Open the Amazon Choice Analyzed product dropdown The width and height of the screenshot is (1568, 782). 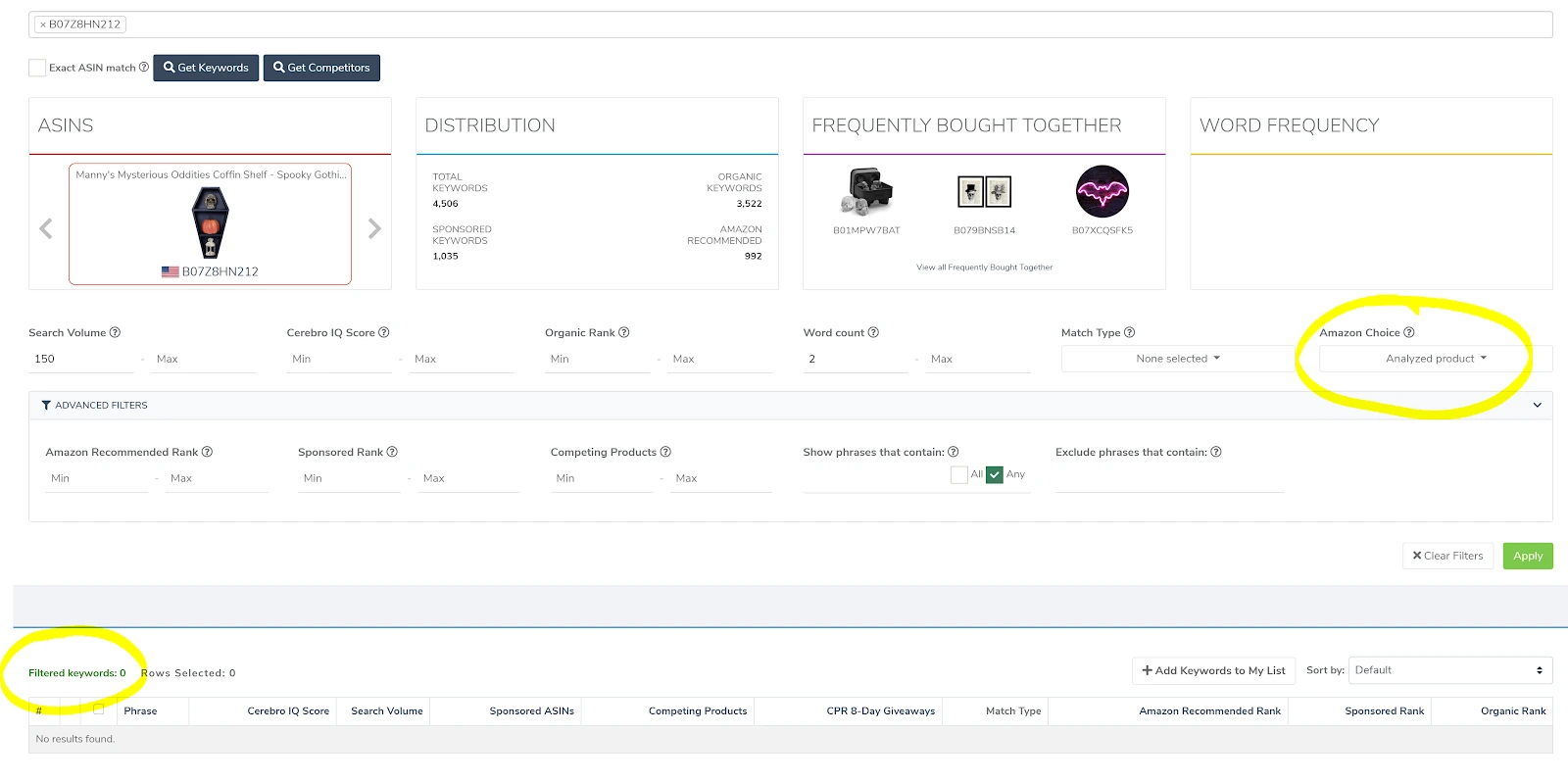1435,359
